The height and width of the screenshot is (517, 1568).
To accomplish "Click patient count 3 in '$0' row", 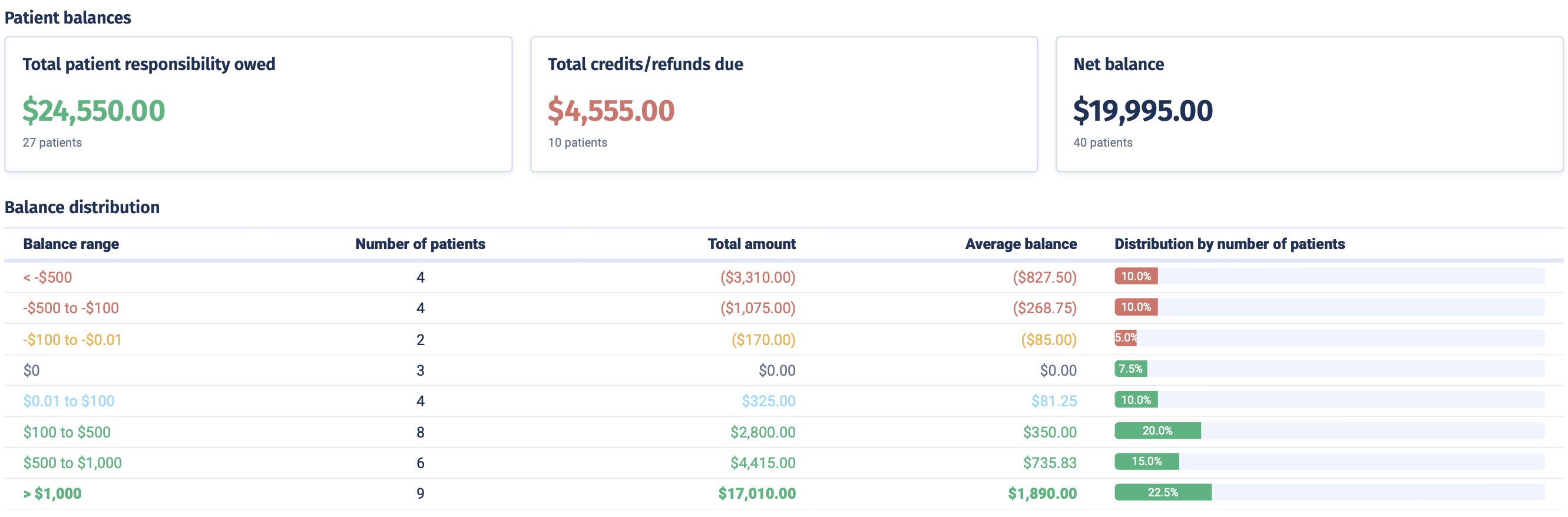I will [421, 370].
